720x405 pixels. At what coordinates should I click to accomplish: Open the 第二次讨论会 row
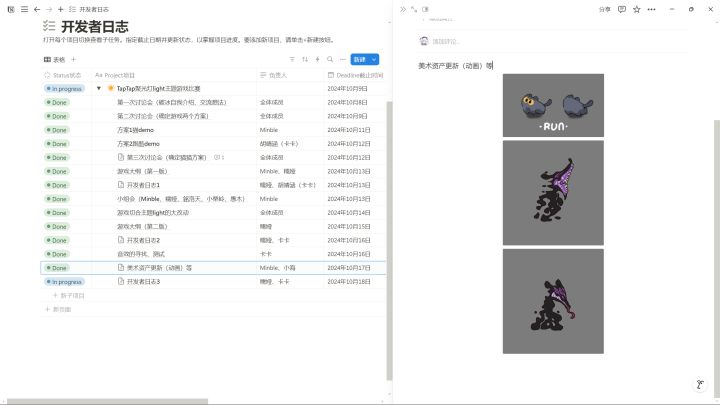click(163, 116)
